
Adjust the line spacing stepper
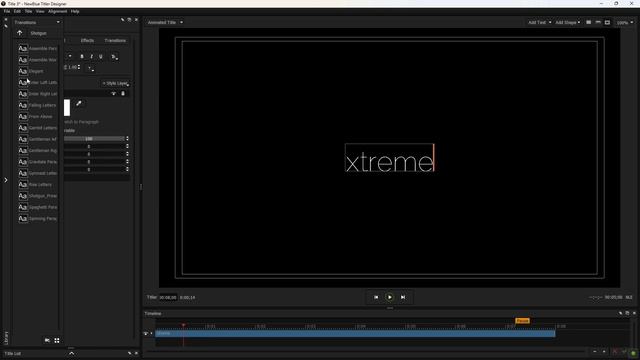[79, 67]
